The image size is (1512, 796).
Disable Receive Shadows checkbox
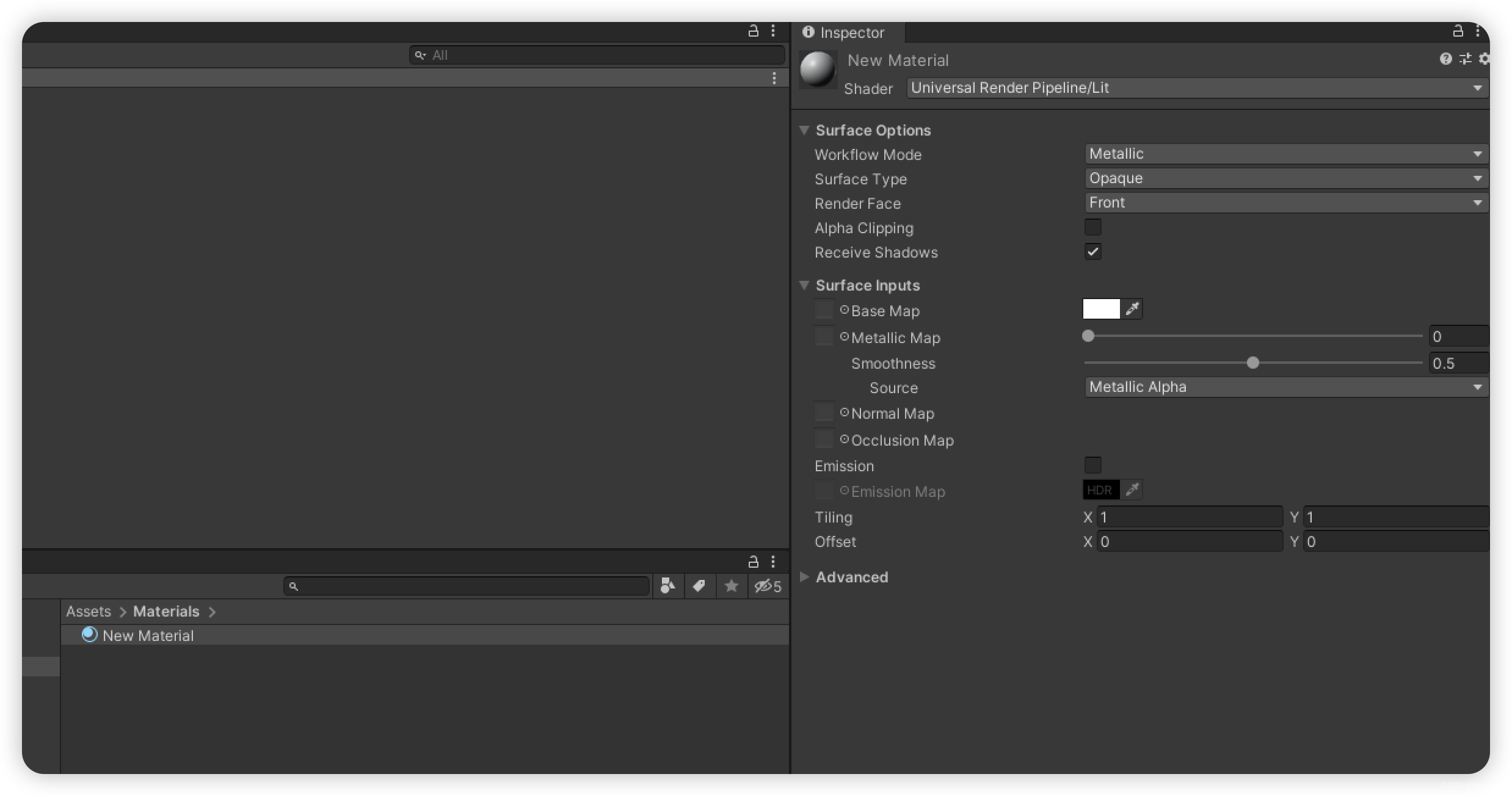[x=1093, y=251]
